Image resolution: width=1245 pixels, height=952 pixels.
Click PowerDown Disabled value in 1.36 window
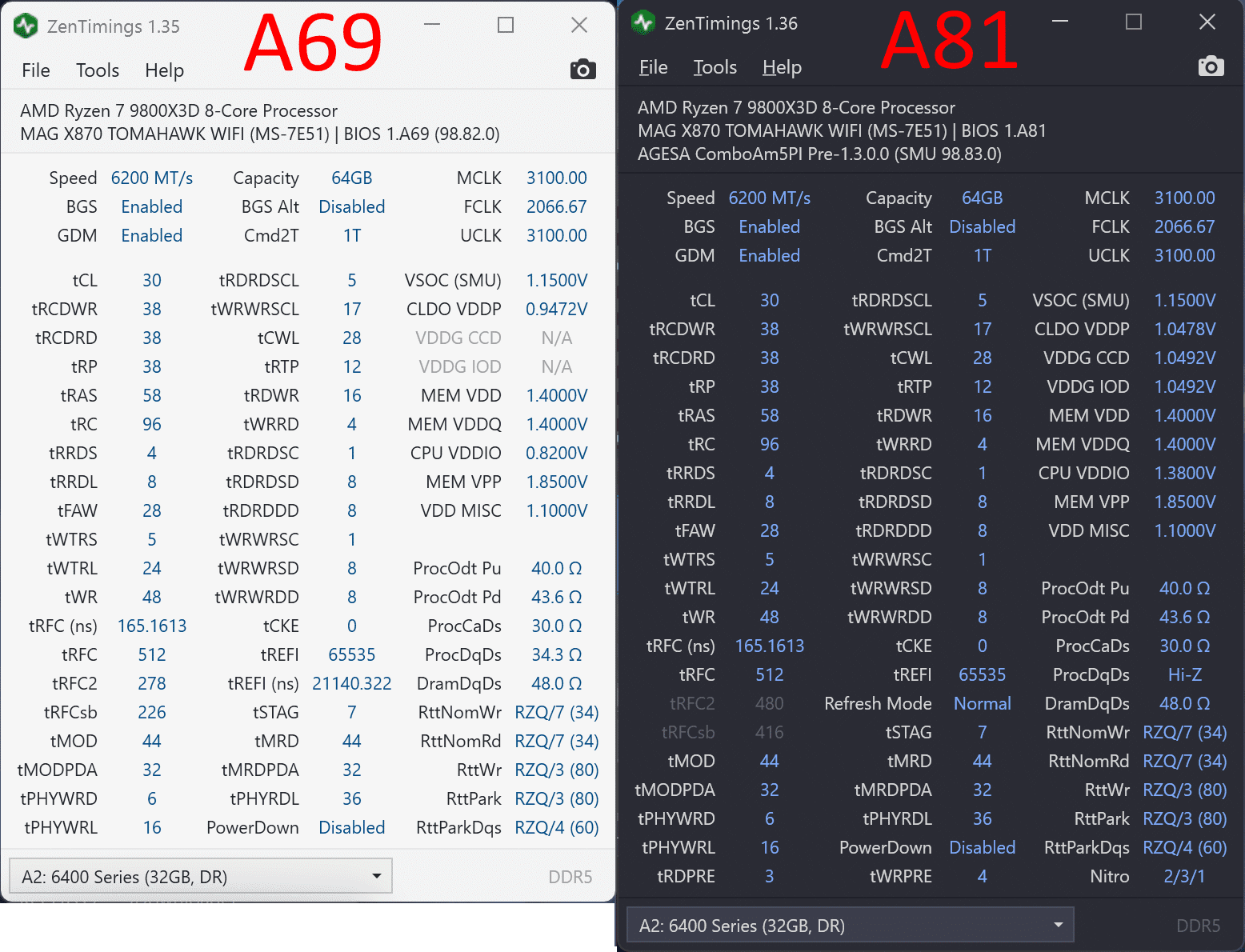[x=983, y=847]
